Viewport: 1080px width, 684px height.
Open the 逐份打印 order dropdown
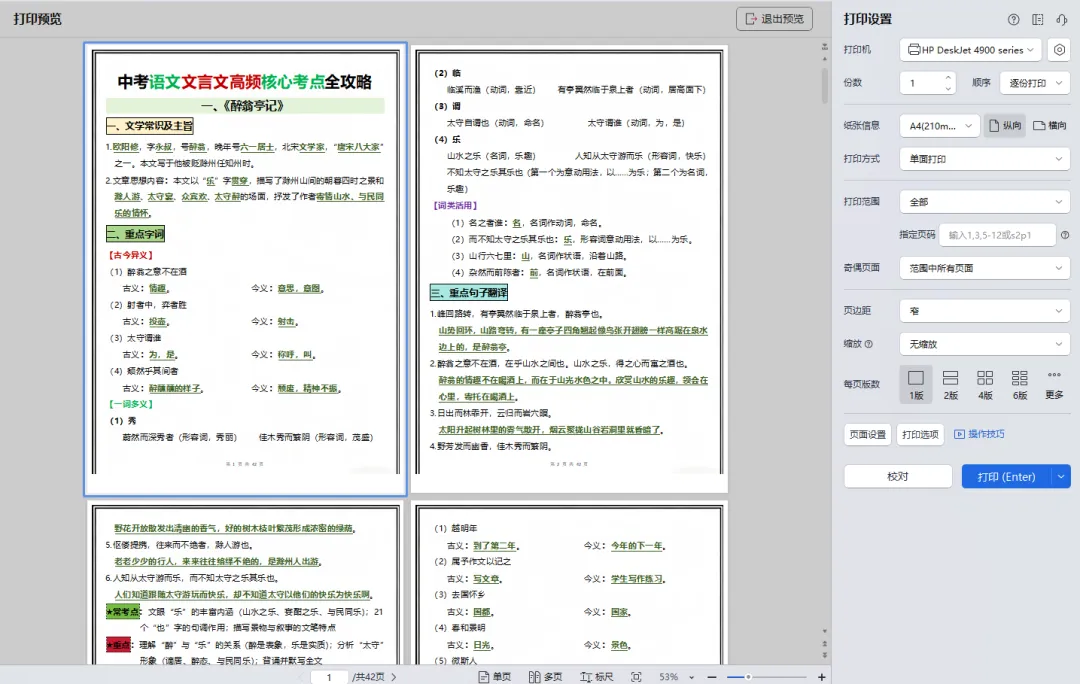tap(1035, 83)
